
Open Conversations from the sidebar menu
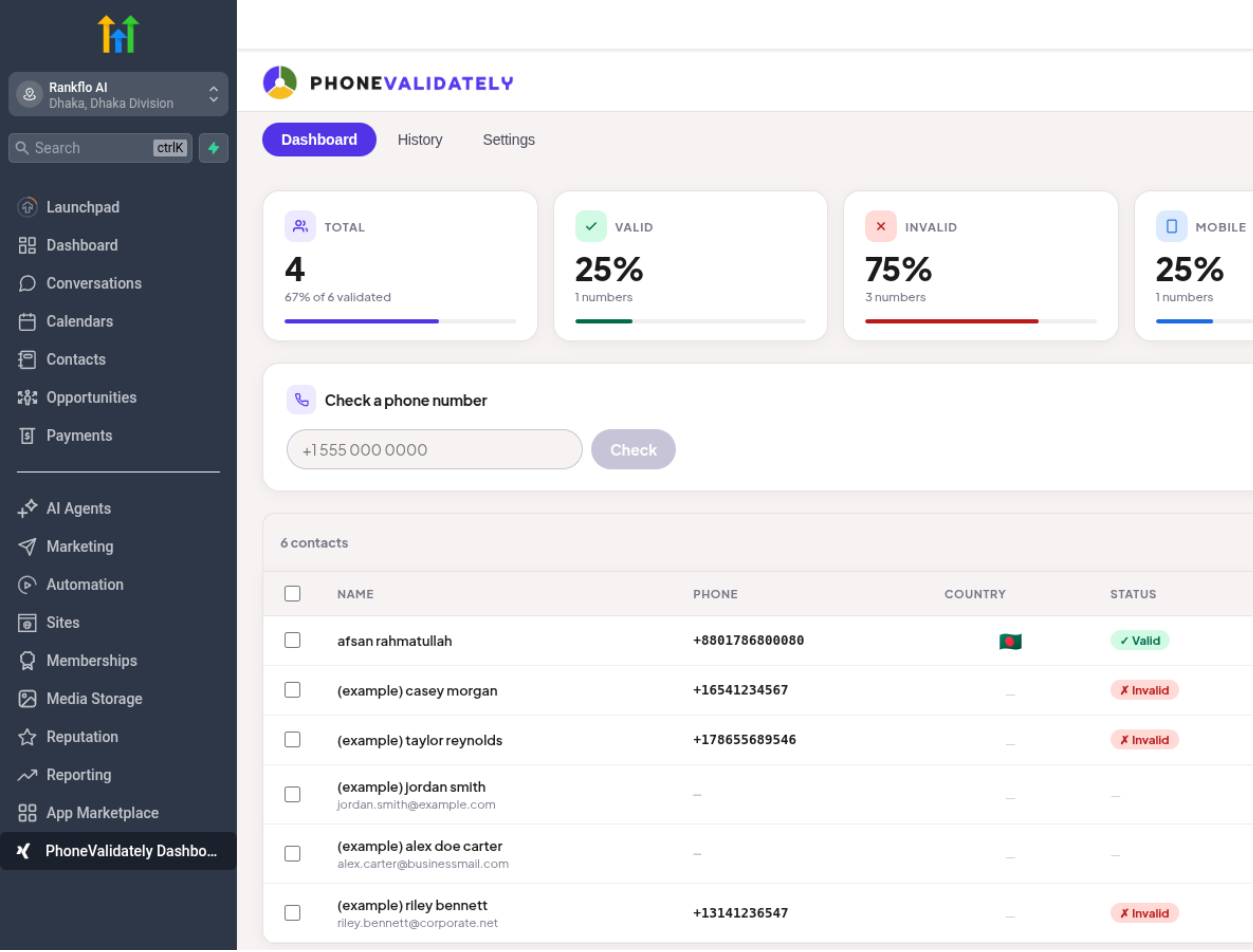point(94,283)
